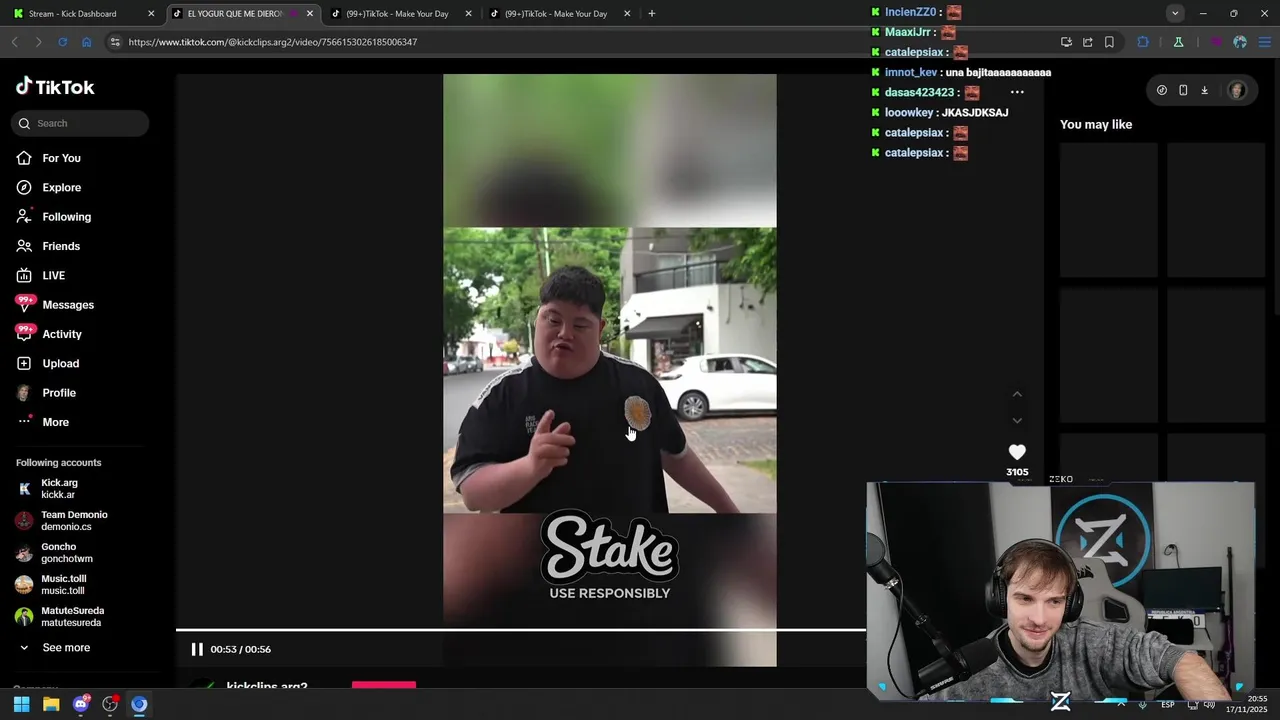
Task: Open the site information icon in address bar
Action: tap(115, 42)
